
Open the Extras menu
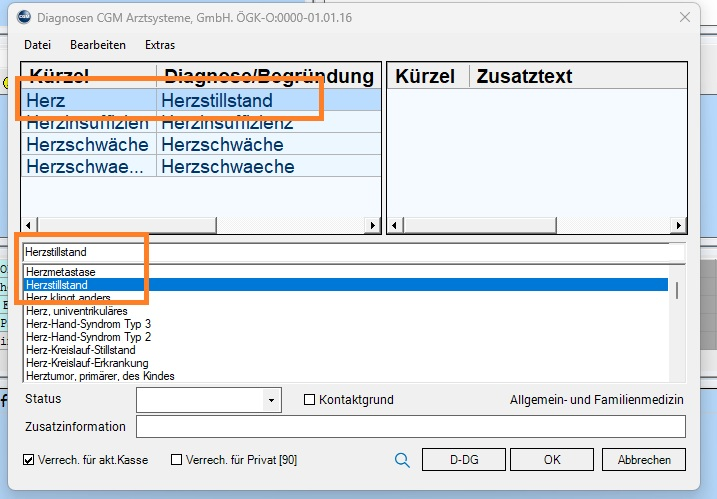click(x=159, y=45)
